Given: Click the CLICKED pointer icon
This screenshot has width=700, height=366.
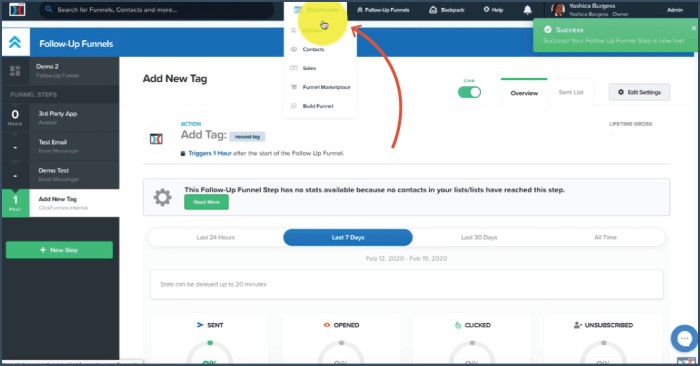Looking at the screenshot, I should (x=458, y=325).
